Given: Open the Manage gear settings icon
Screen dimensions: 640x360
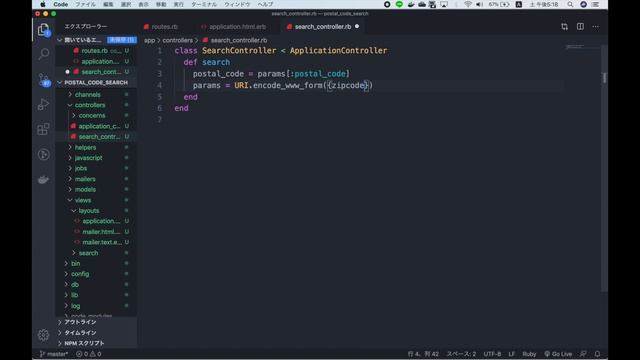Looking at the screenshot, I should (44, 335).
